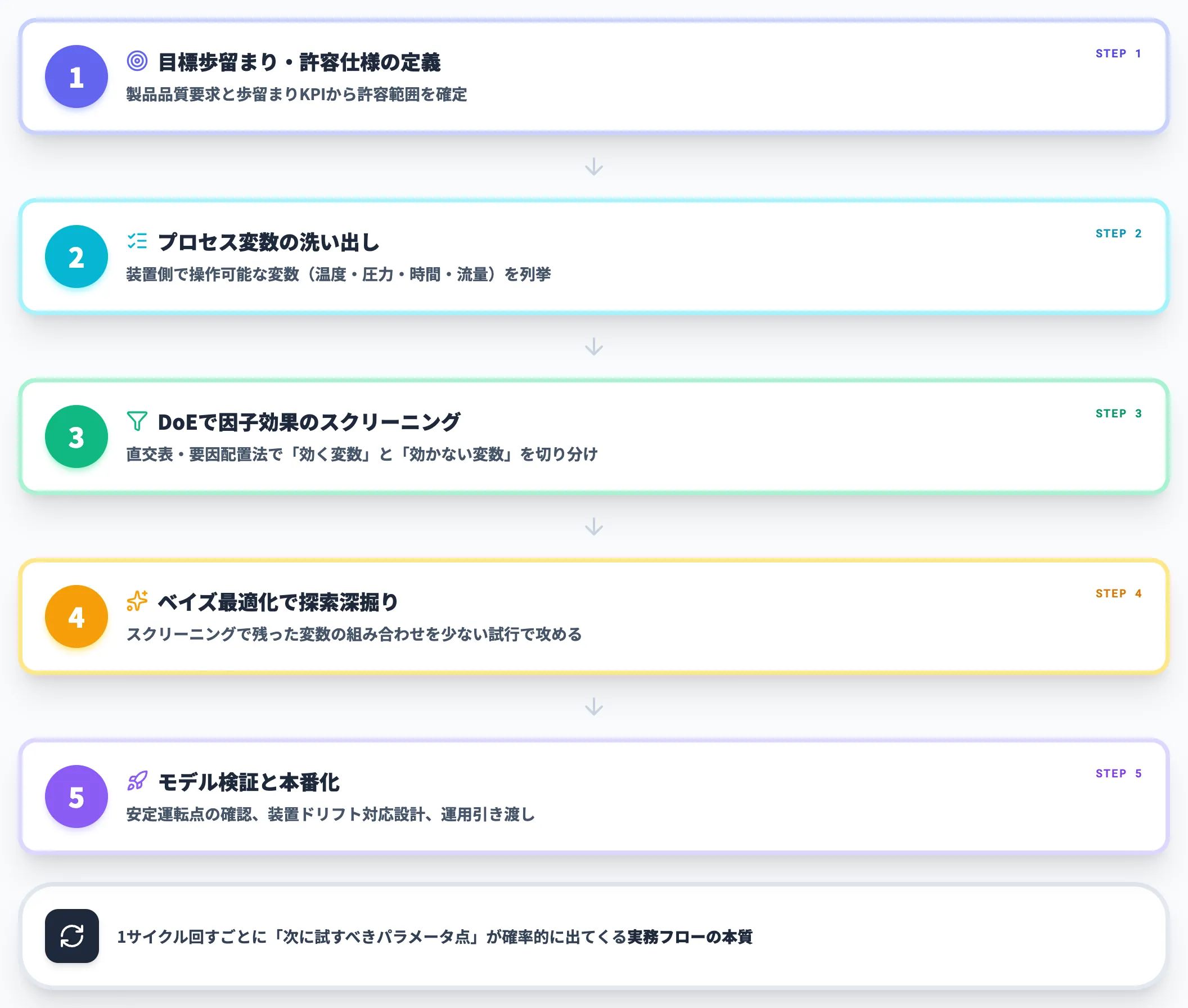Click the sparkle icon beside ベイズ最適化
Viewport: 1188px width, 1008px height.
[x=137, y=601]
